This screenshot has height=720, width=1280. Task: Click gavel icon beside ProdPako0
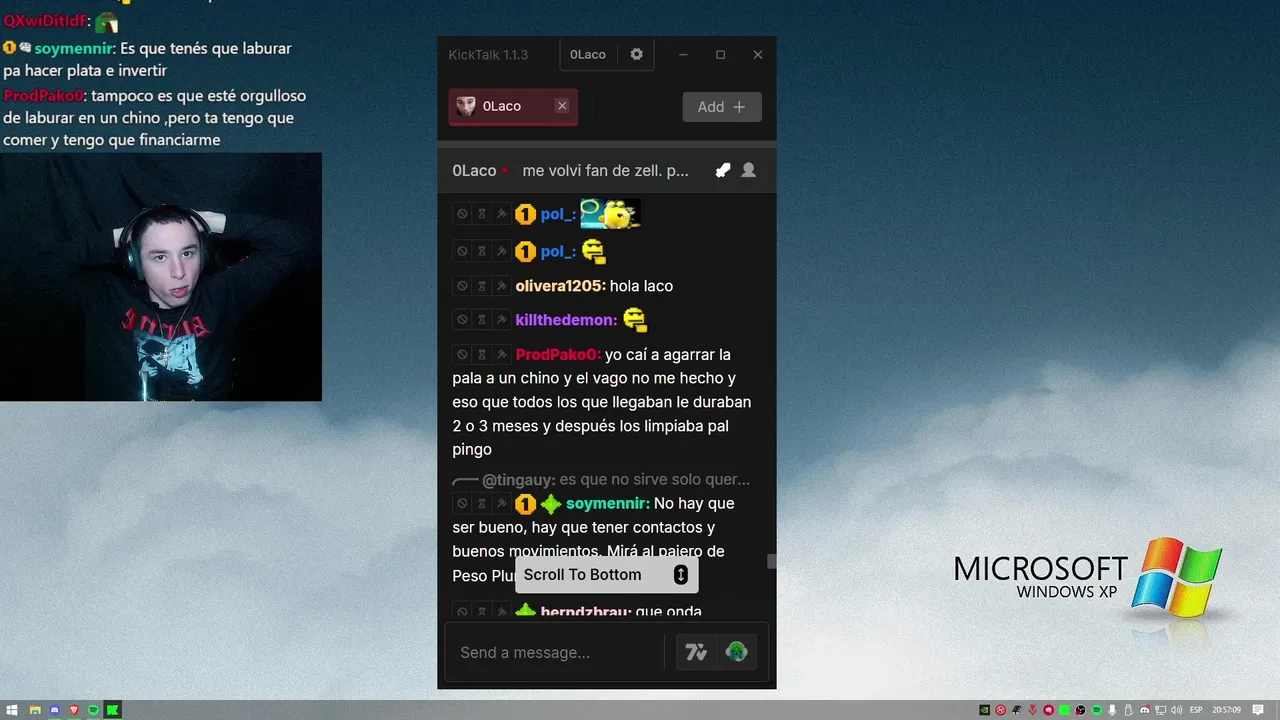point(501,355)
